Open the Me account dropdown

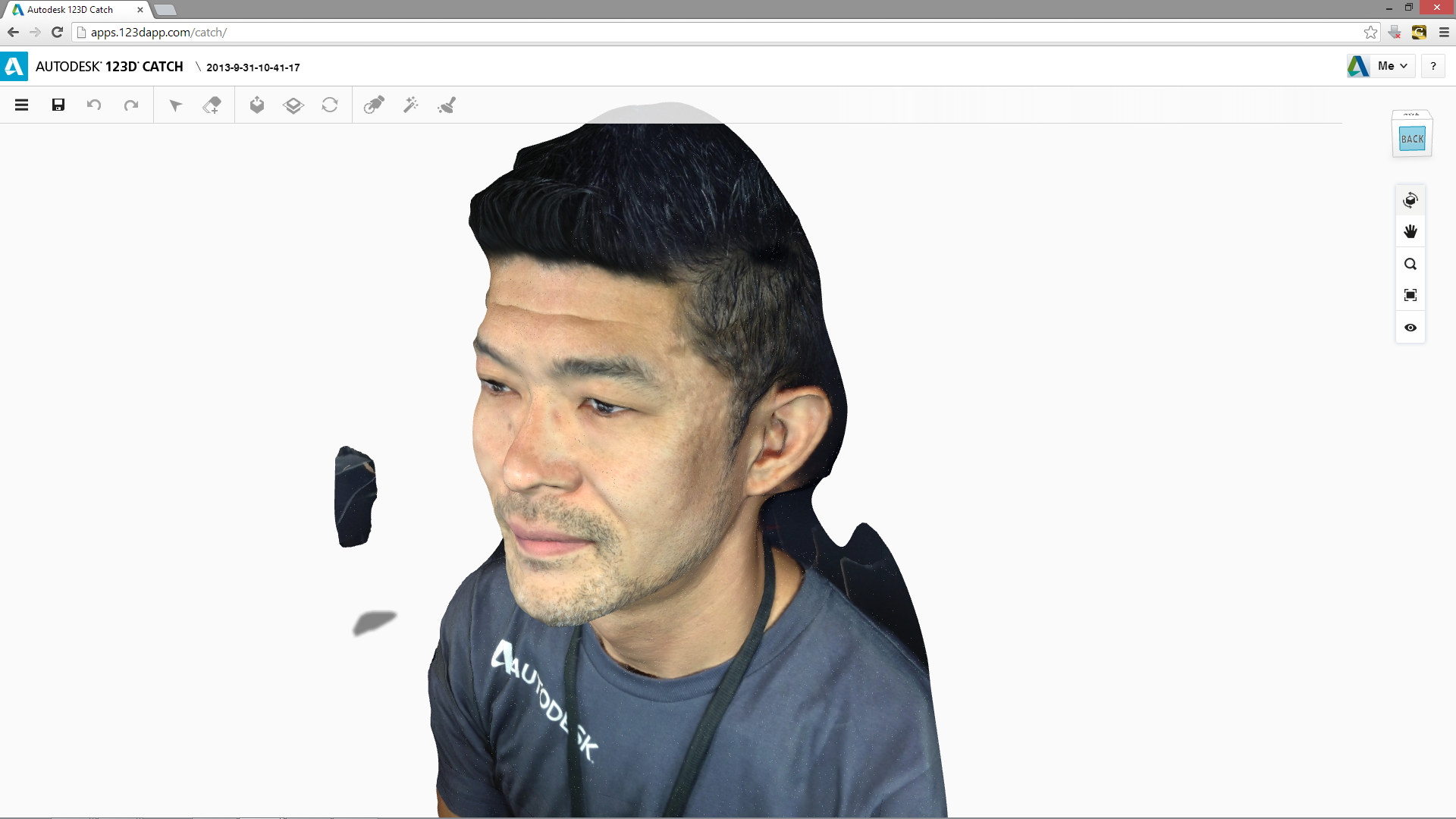1389,66
